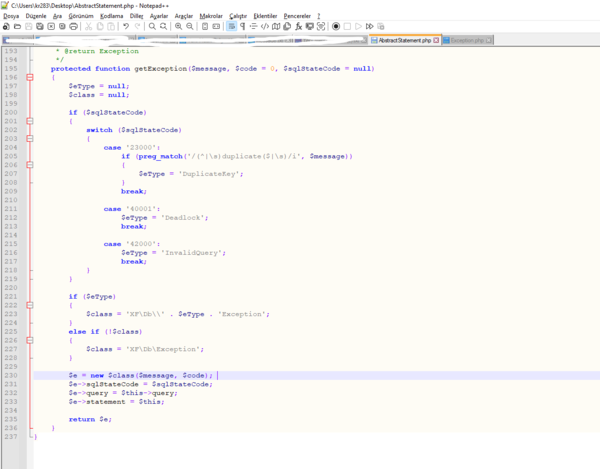Viewport: 600px width, 469px height.
Task: Toggle the Document Map icon
Action: point(276,26)
